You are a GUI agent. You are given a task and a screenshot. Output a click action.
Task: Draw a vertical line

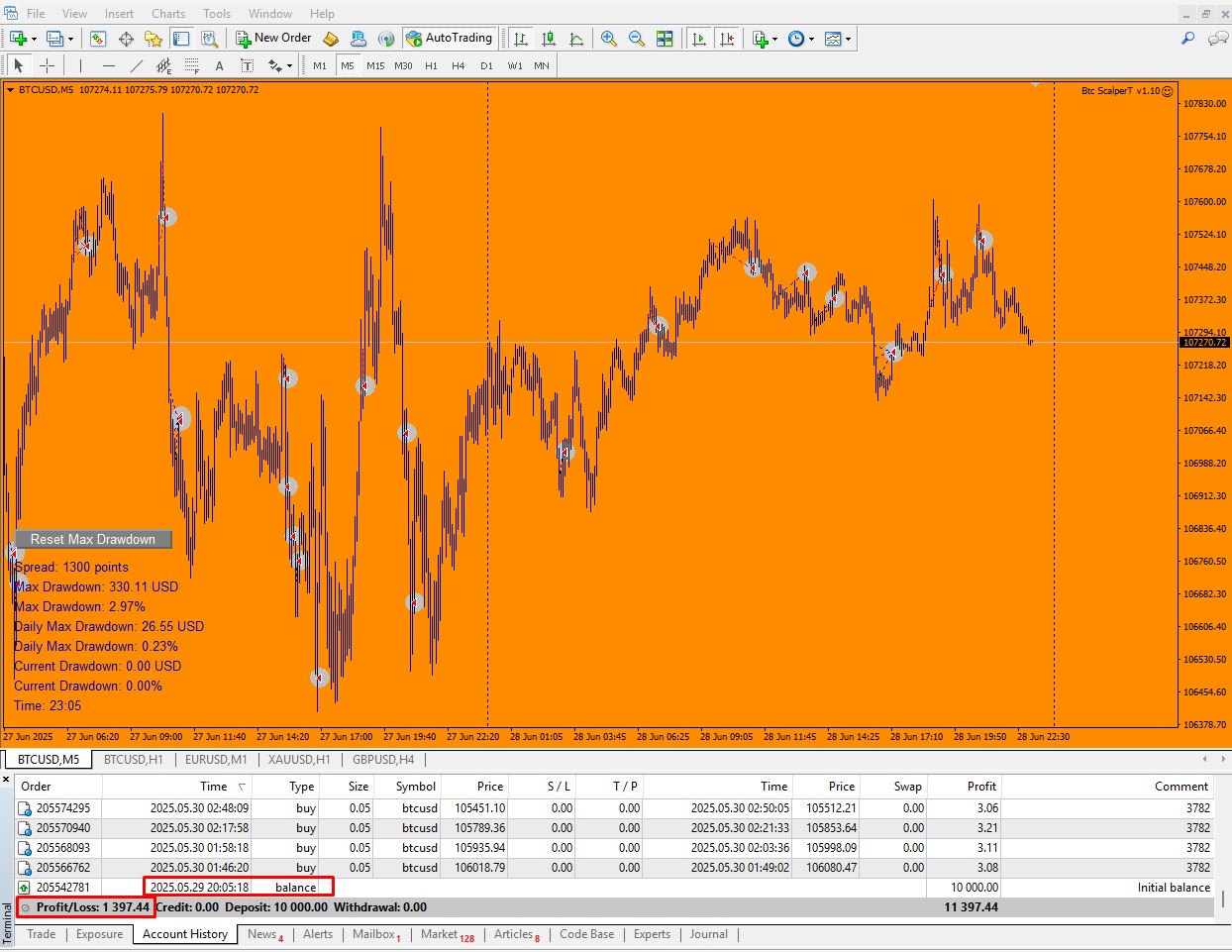pyautogui.click(x=80, y=65)
